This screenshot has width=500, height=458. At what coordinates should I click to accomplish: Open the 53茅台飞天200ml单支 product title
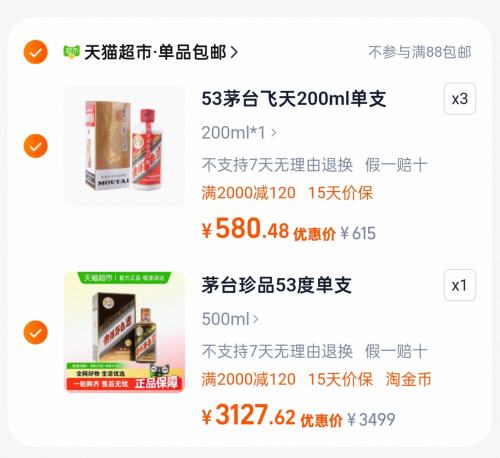294,99
